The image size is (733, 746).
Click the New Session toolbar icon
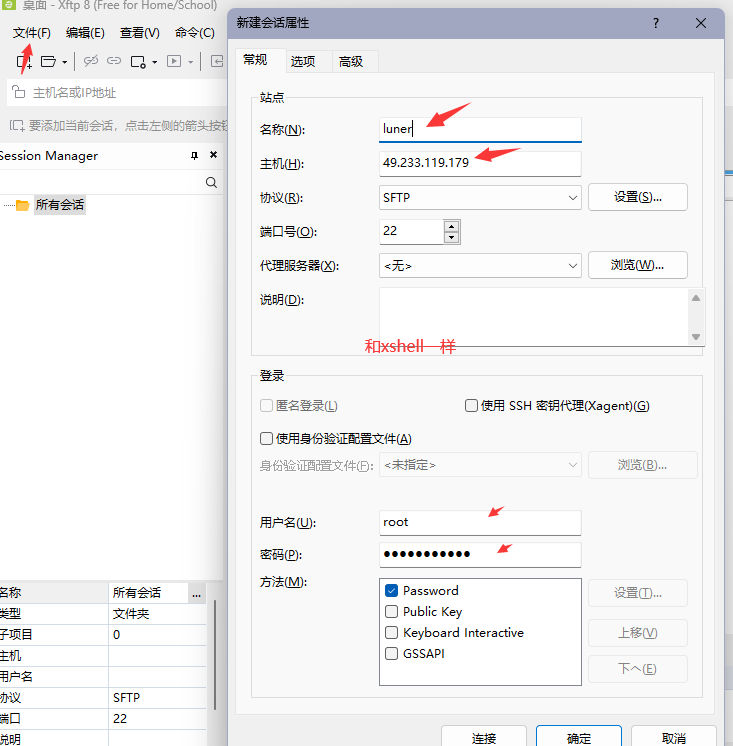[24, 61]
